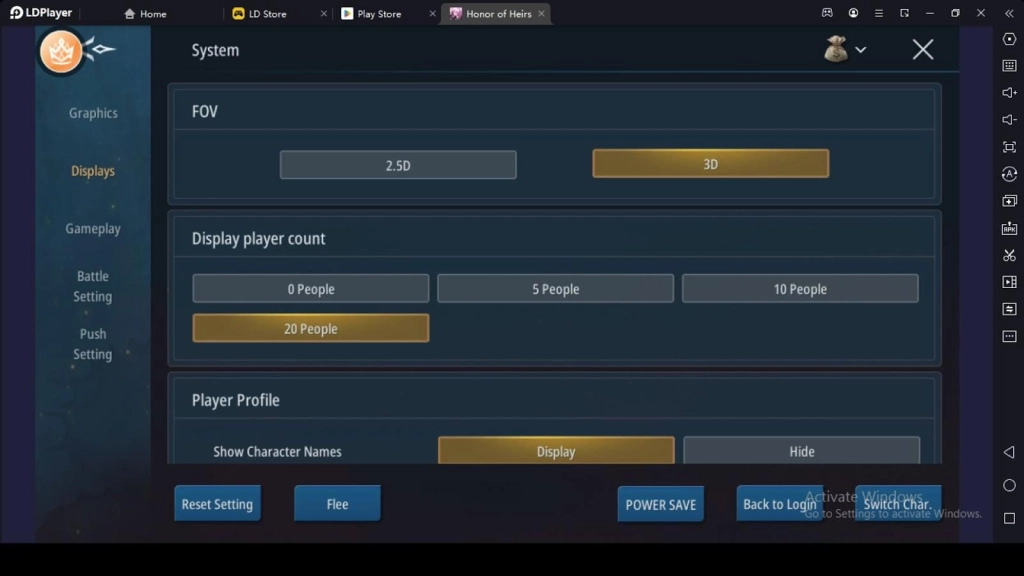Screen dimensions: 1024x576
Task: Close the Honor of Heirs tab
Action: [541, 14]
